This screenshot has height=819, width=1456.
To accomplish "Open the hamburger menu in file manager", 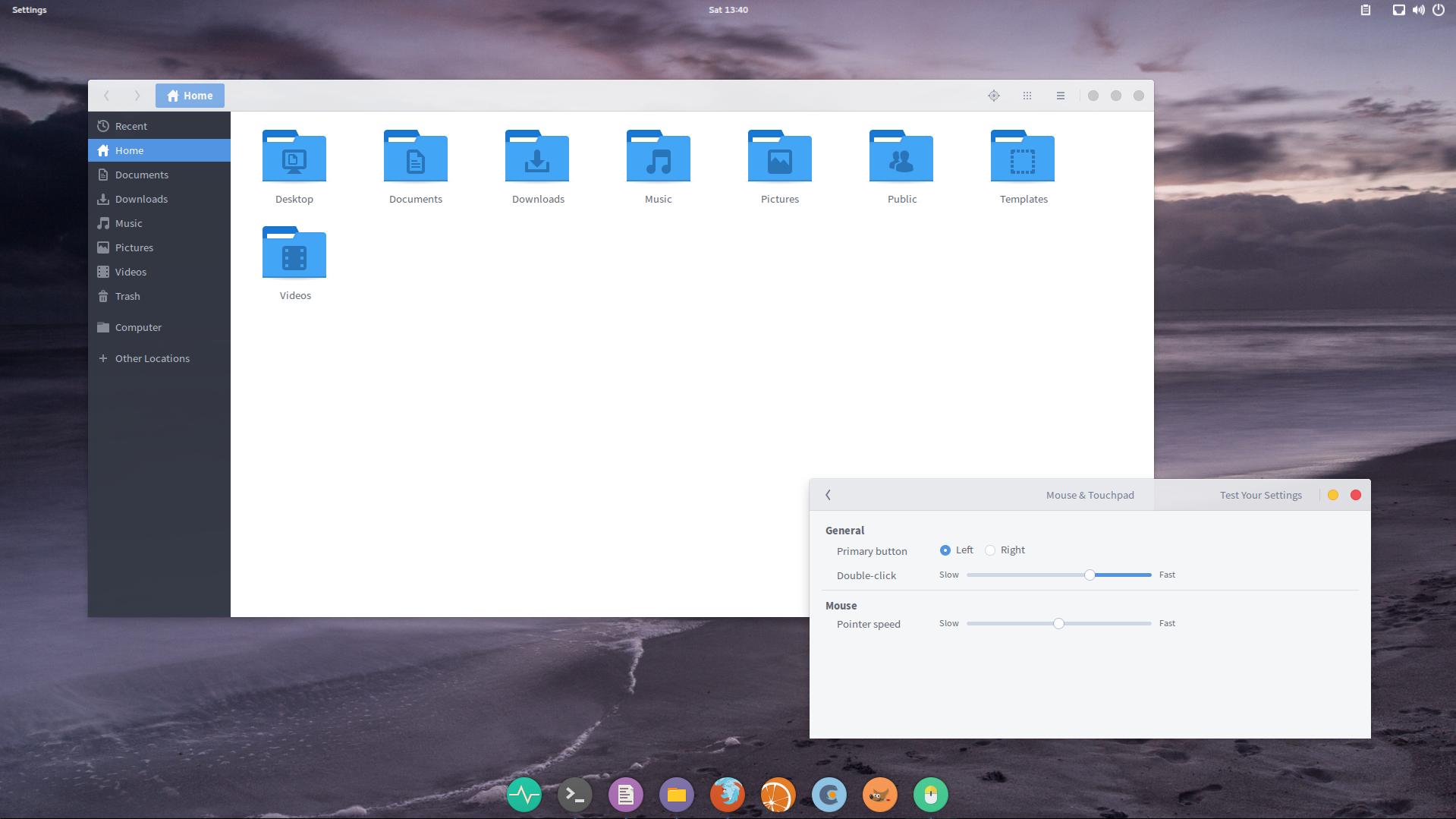I will (1061, 96).
